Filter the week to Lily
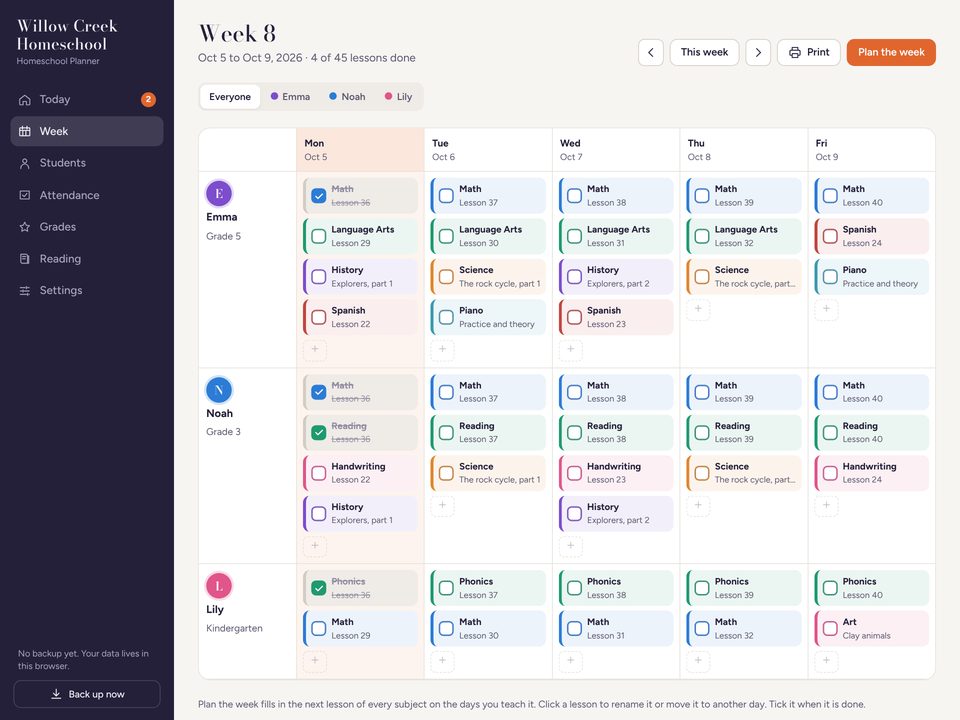Screen dimensions: 960x720 pos(398,97)
